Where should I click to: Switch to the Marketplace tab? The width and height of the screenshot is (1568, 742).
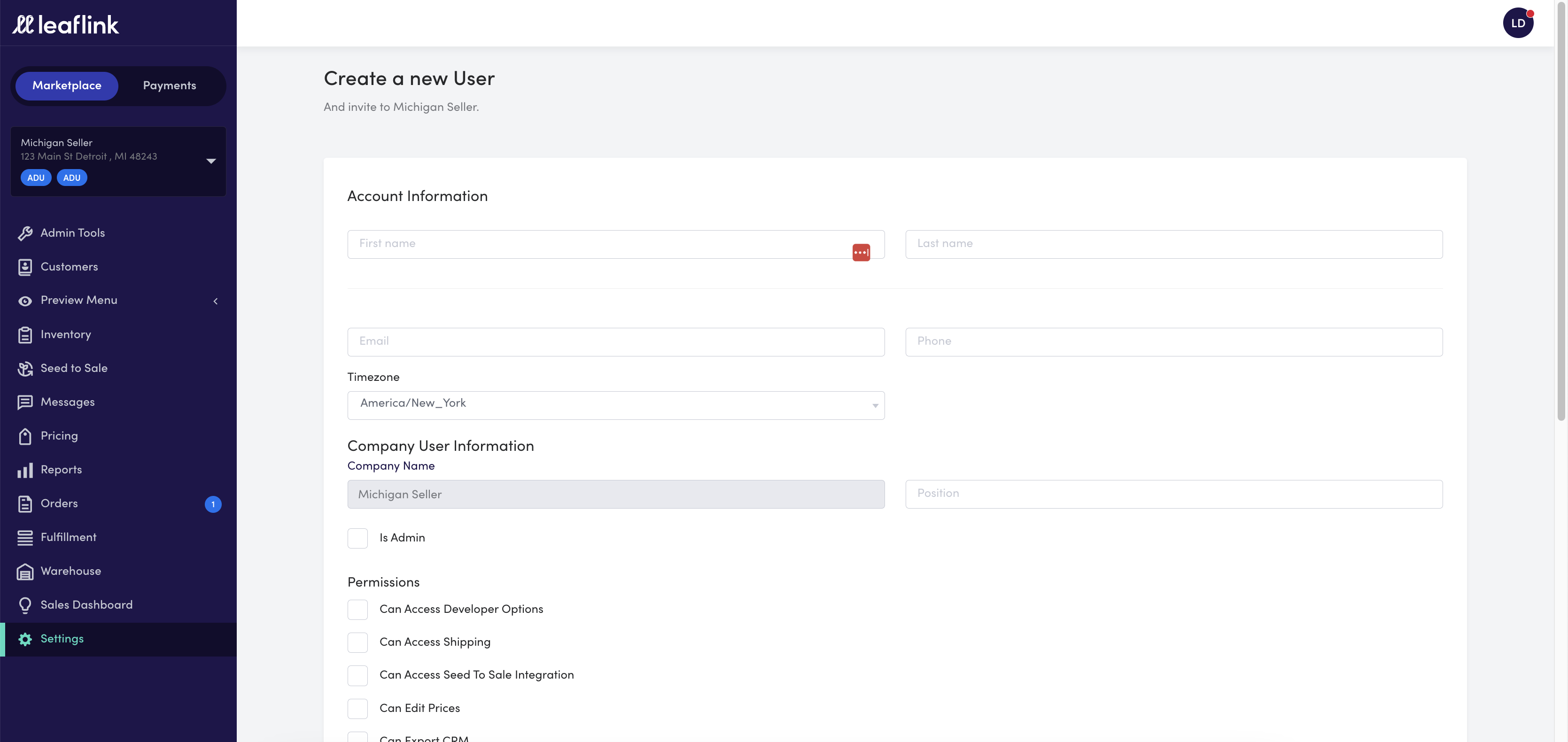[x=67, y=86]
